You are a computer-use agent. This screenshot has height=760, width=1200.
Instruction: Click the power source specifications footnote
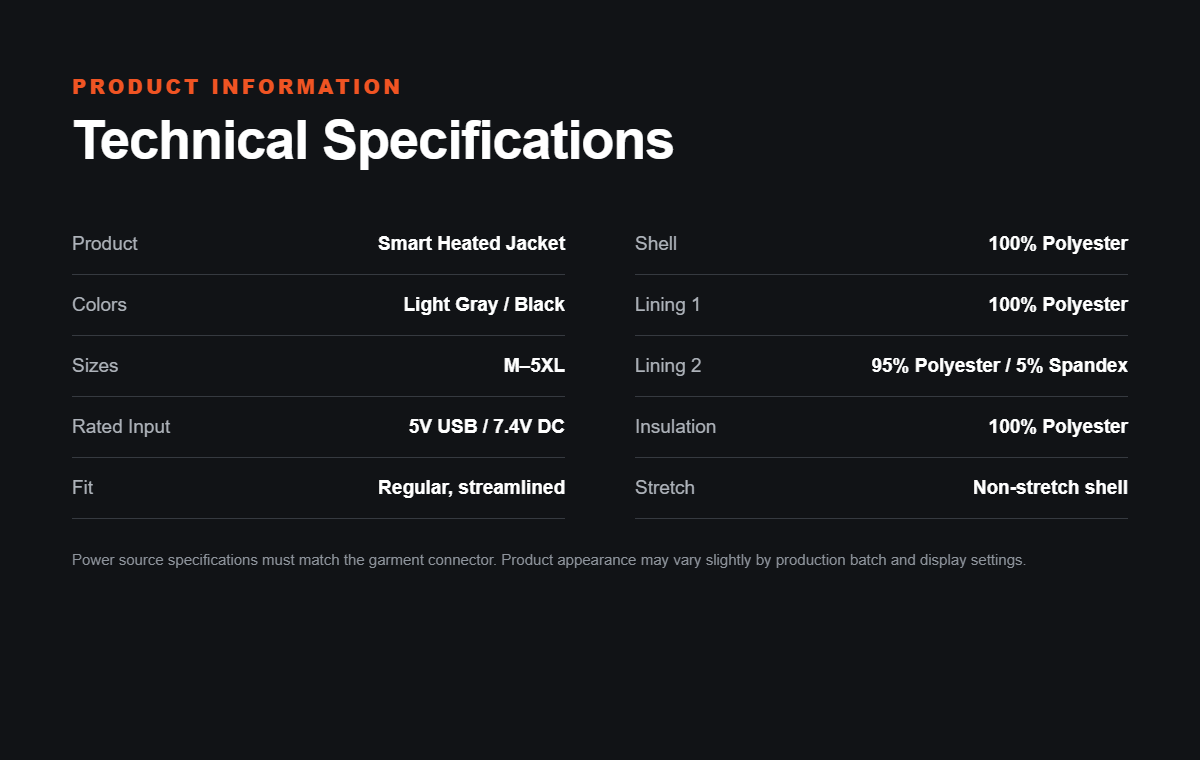pos(549,560)
